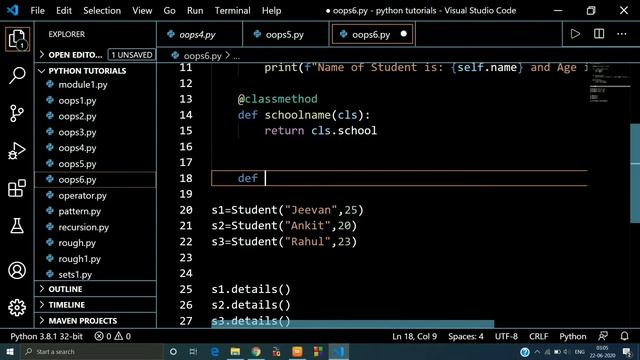640x360 pixels.
Task: Split the editor to the right
Action: tap(599, 34)
